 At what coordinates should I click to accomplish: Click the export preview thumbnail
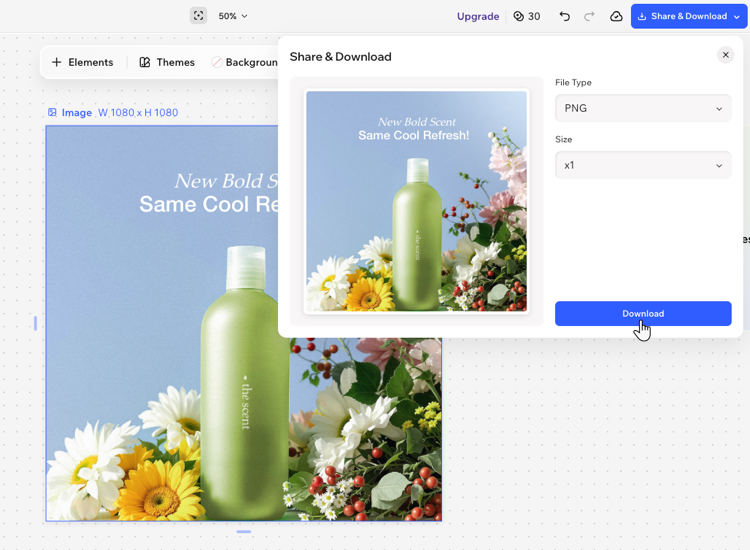[417, 201]
